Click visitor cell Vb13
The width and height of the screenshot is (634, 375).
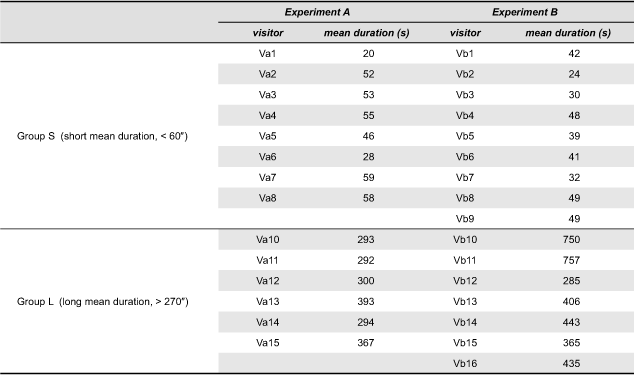pyautogui.click(x=465, y=301)
